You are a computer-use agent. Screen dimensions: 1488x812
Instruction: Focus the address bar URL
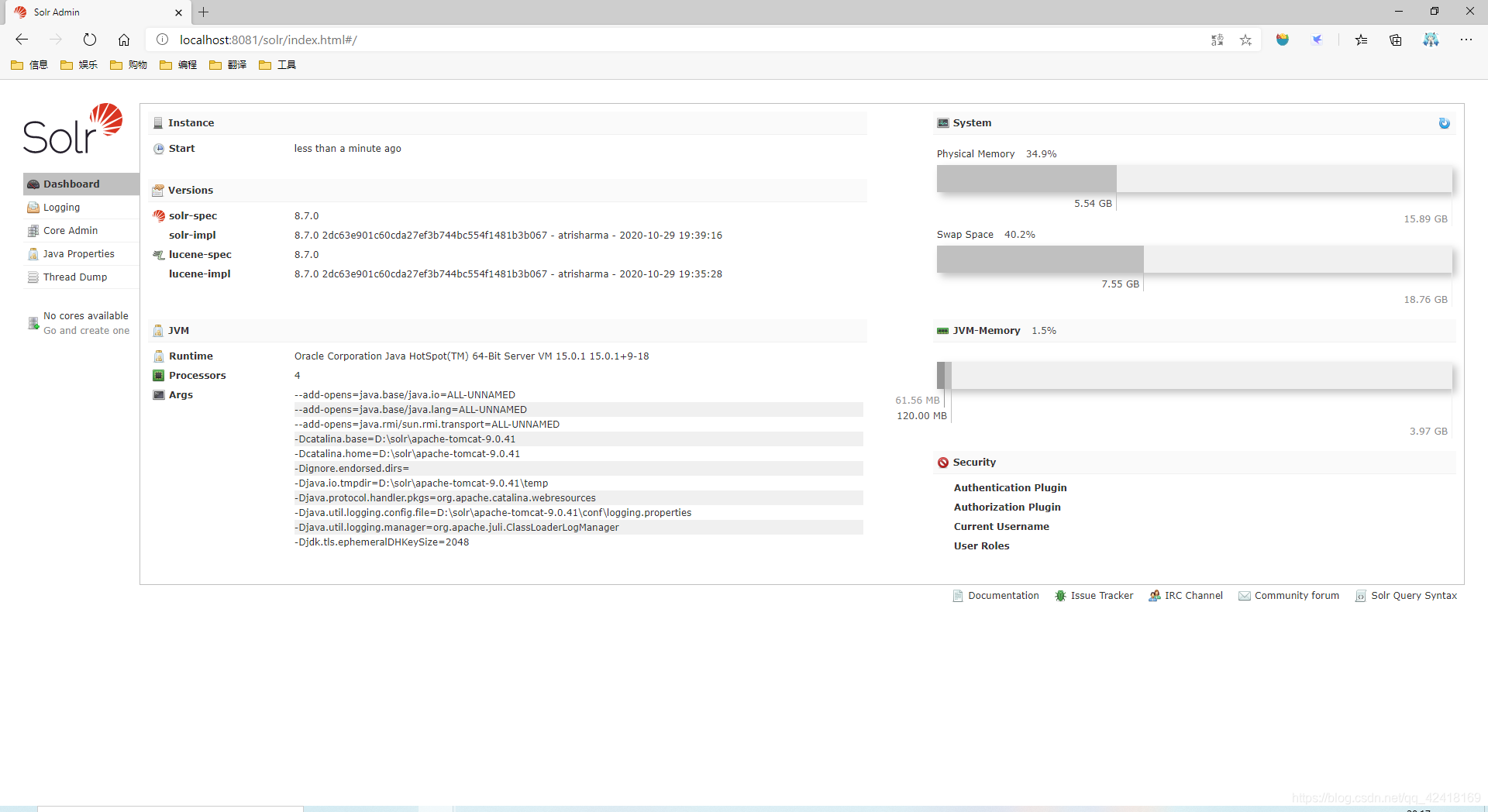pyautogui.click(x=268, y=40)
